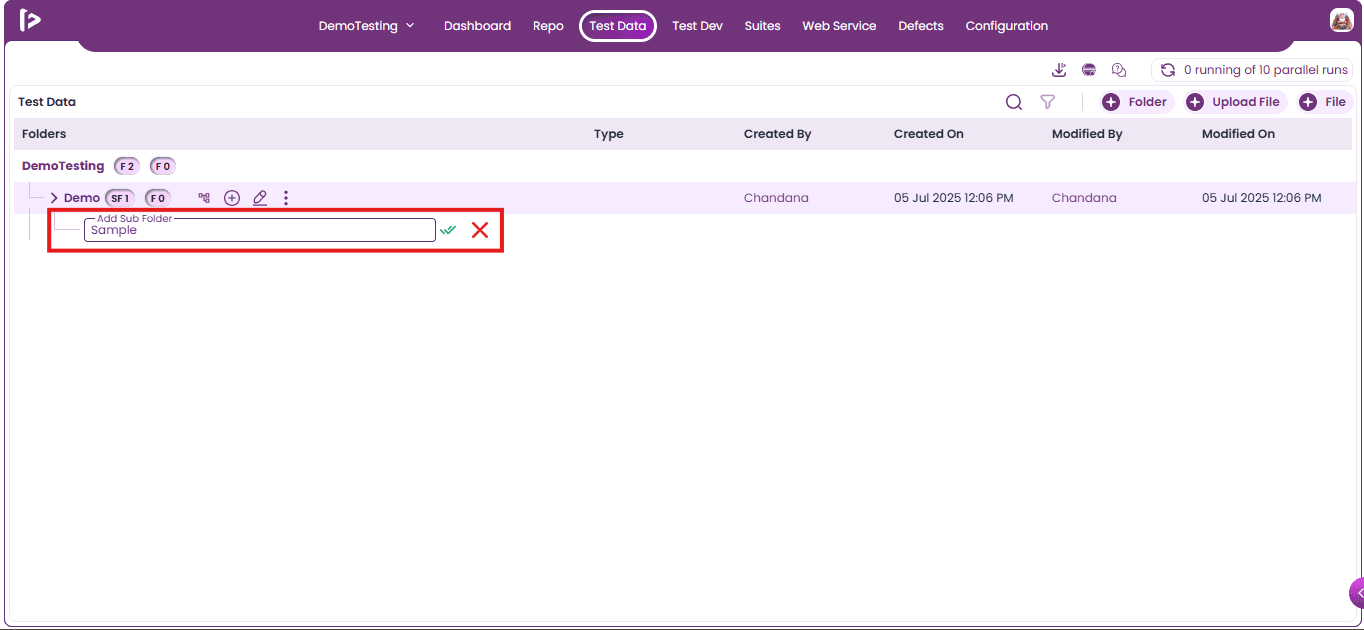Click the parallel runs status indicator
This screenshot has height=630, width=1364.
click(x=1252, y=70)
